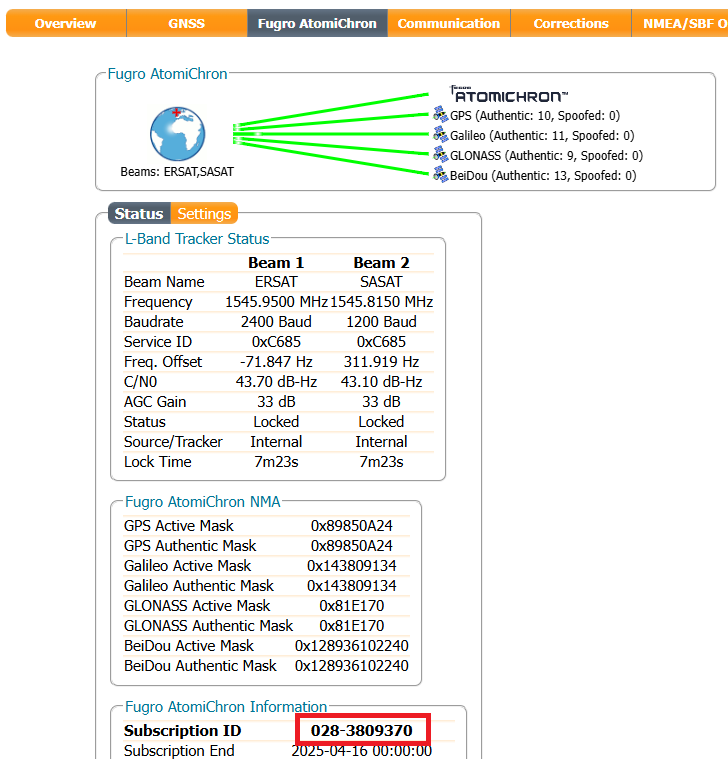Click the ERSAT beam name cell
Screen dimensions: 728x759
pos(276,282)
